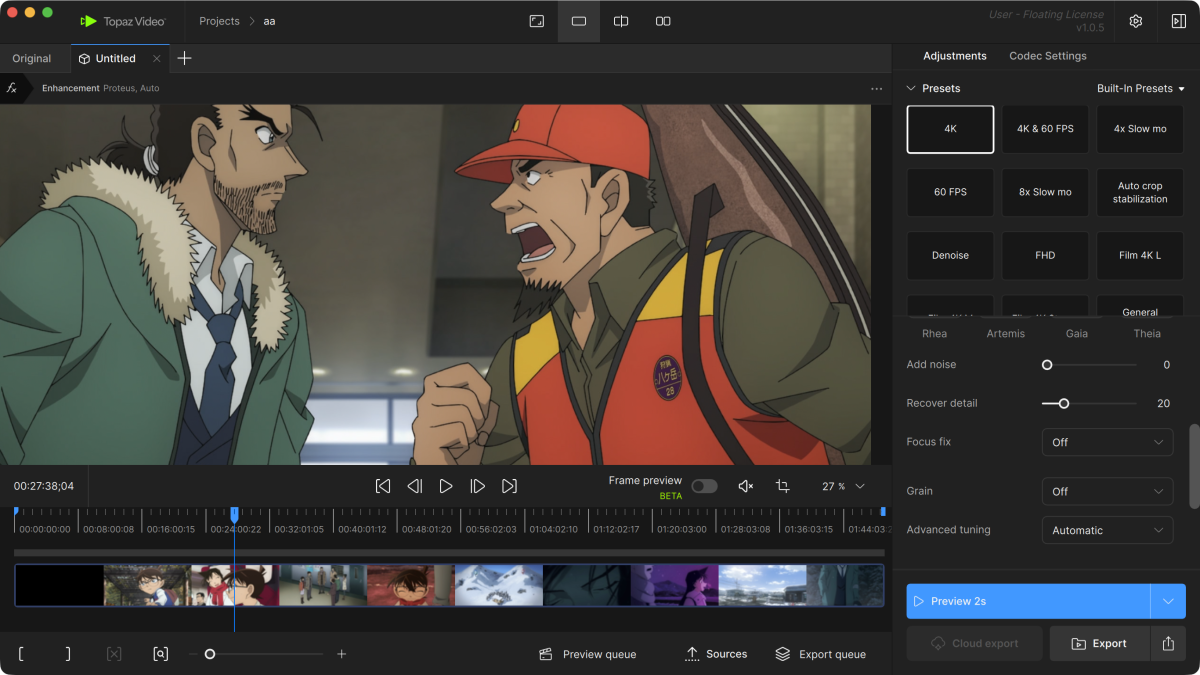Adjust the Recover detail slider
The image size is (1200, 675).
pyautogui.click(x=1064, y=403)
